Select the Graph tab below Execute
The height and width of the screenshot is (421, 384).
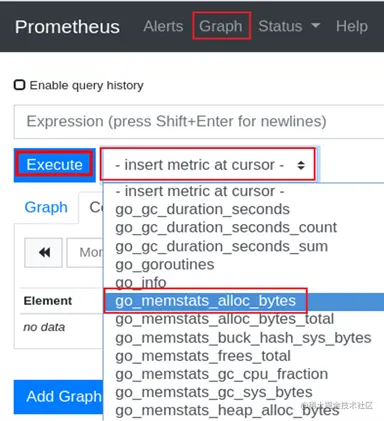pyautogui.click(x=46, y=207)
